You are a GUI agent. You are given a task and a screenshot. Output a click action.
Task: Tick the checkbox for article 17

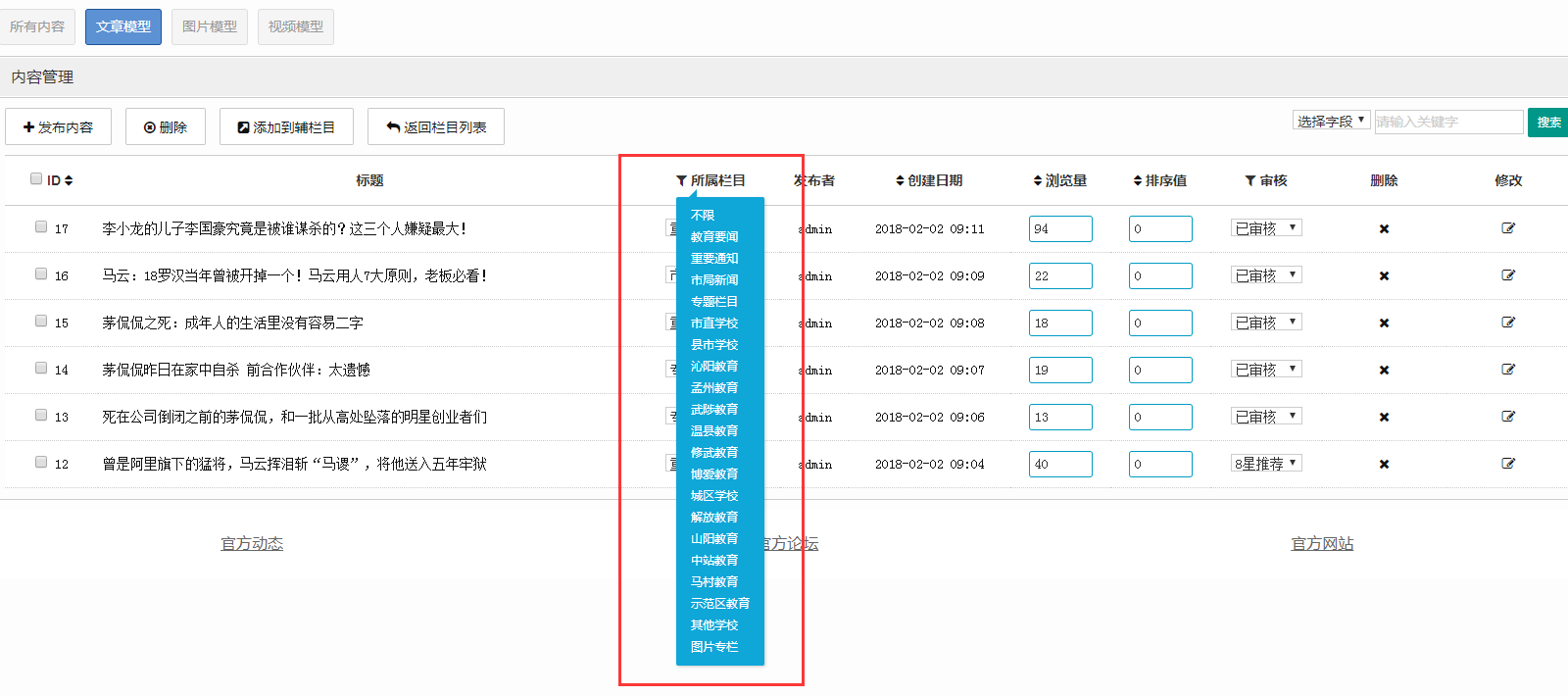click(x=41, y=226)
